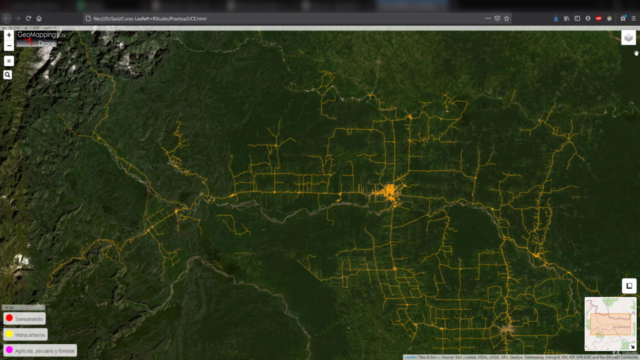The width and height of the screenshot is (640, 360).
Task: Reload the current page
Action: (x=28, y=18)
